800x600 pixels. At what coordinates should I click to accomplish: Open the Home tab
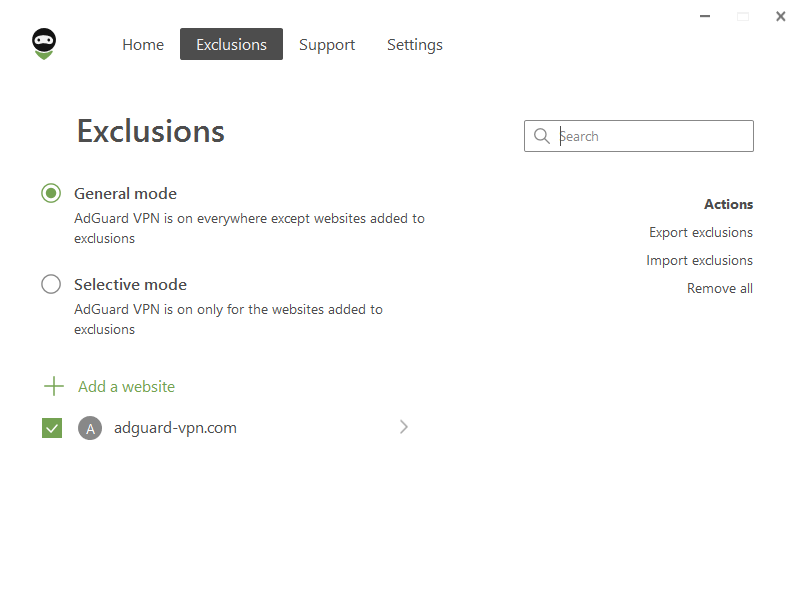tap(143, 44)
